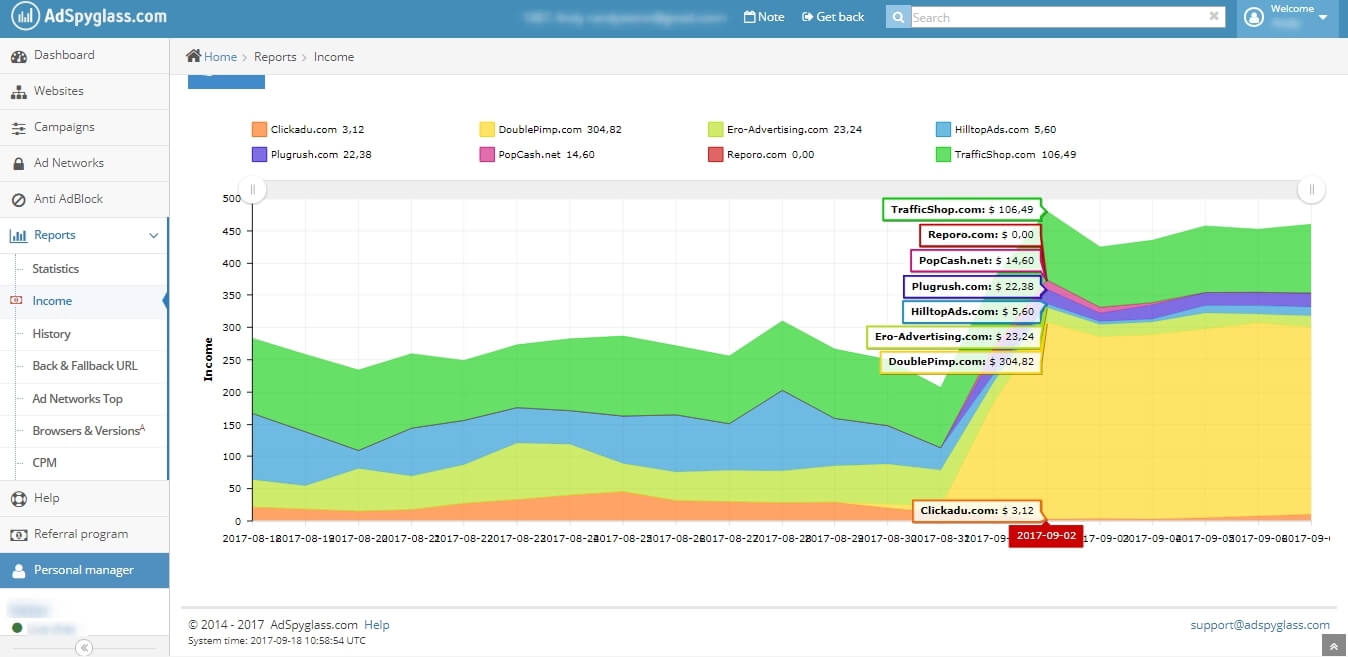The width and height of the screenshot is (1348, 657).
Task: Click the left chart range slider handle
Action: click(x=253, y=189)
